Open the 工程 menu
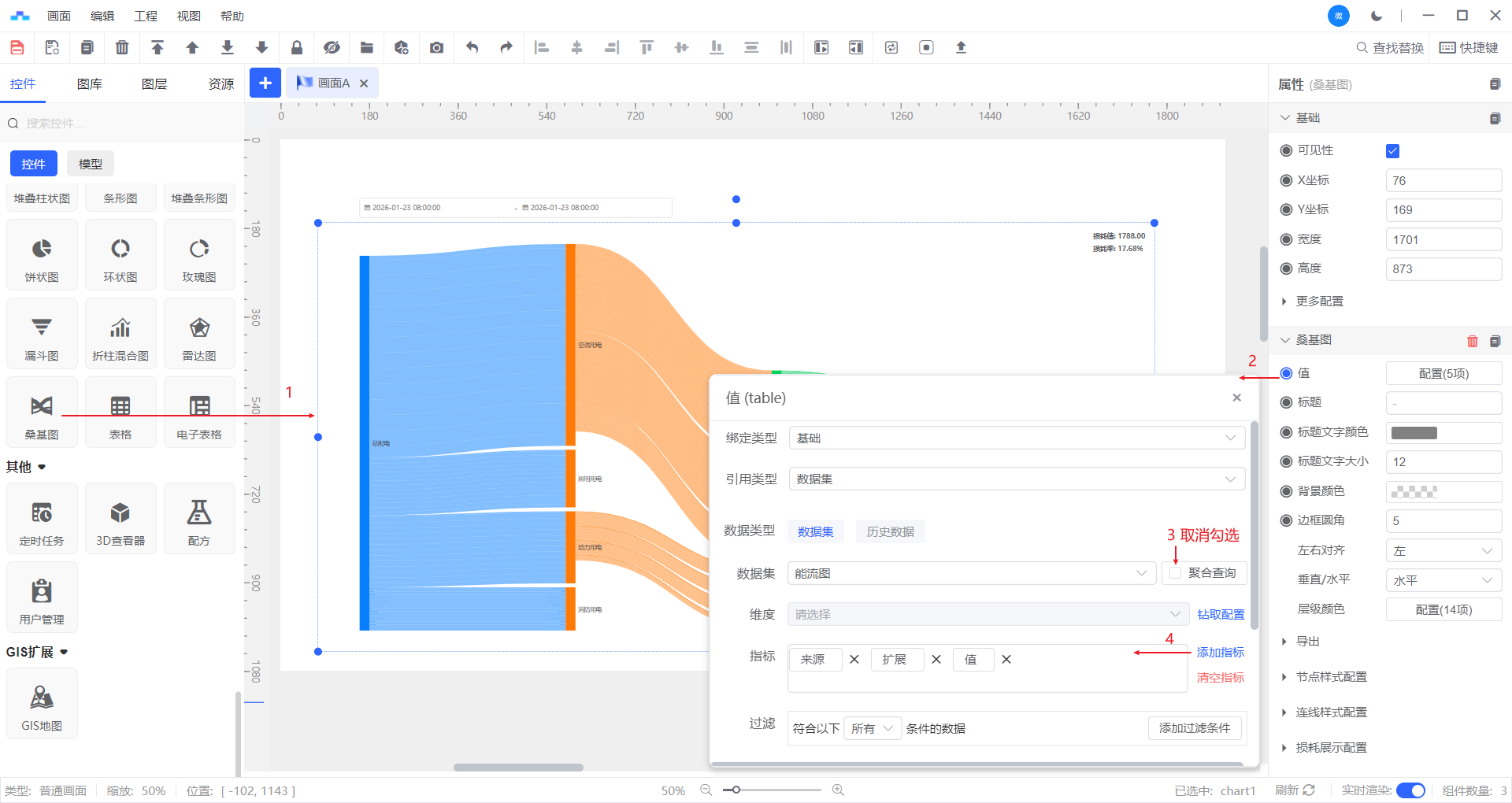The height and width of the screenshot is (803, 1512). click(x=146, y=16)
